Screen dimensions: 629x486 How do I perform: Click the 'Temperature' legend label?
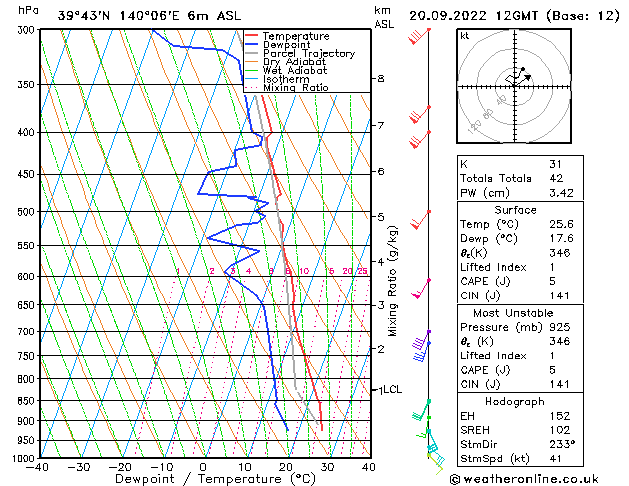296,36
